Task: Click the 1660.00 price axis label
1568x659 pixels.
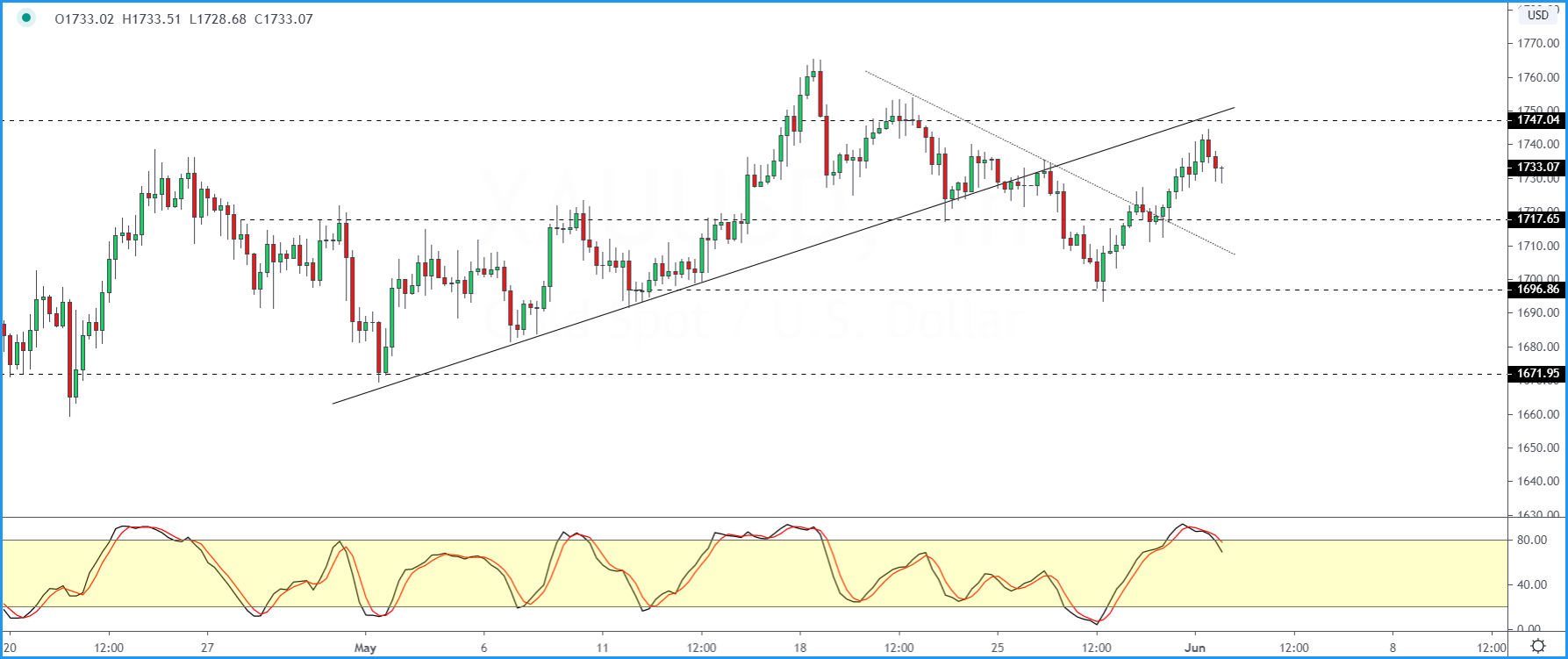Action: (x=1538, y=414)
